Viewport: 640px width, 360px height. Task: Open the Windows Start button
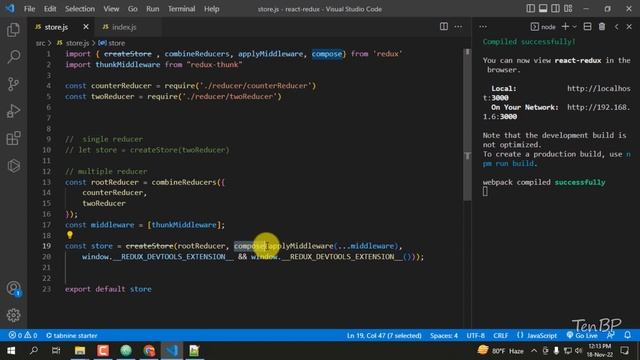11,351
